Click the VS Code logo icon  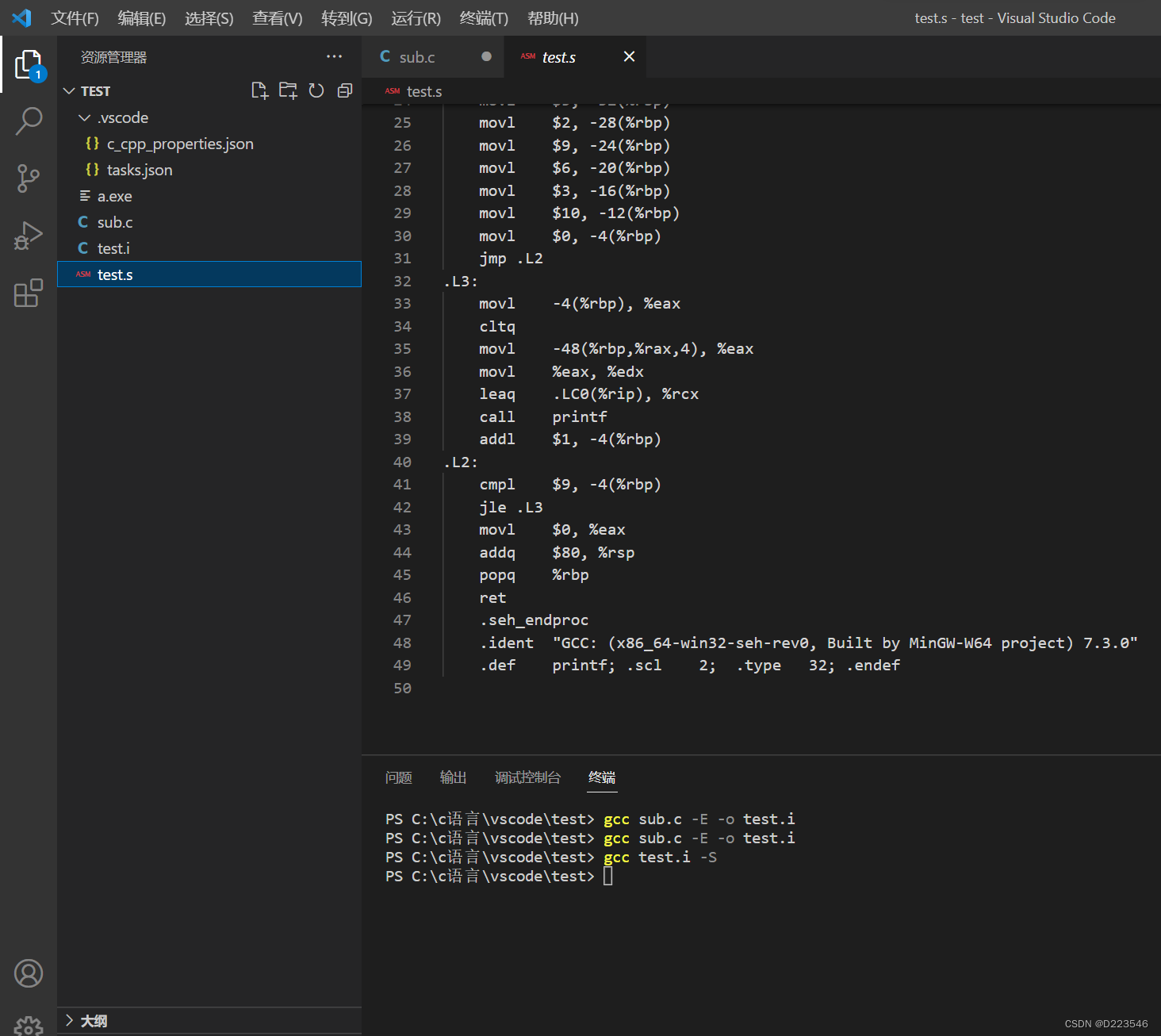click(x=21, y=17)
